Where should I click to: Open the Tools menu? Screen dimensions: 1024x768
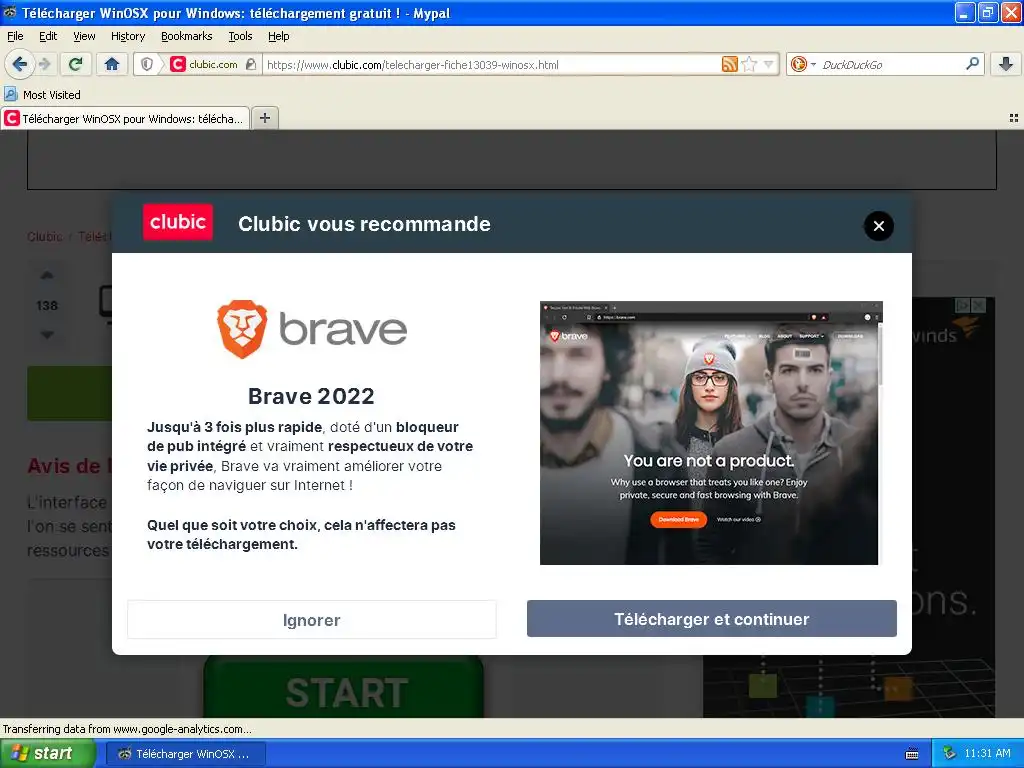[x=240, y=36]
